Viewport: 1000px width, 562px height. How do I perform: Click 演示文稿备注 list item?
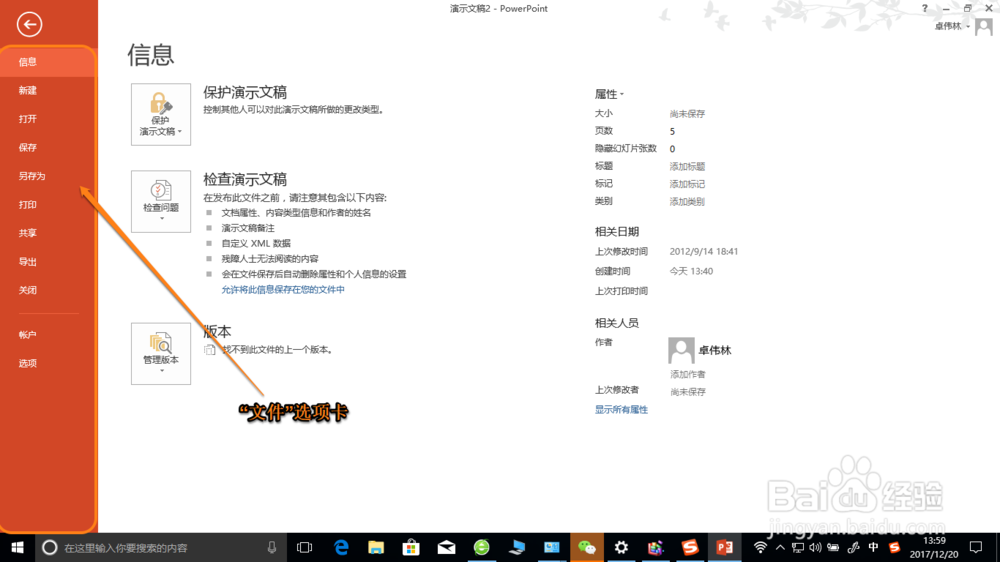coord(248,228)
